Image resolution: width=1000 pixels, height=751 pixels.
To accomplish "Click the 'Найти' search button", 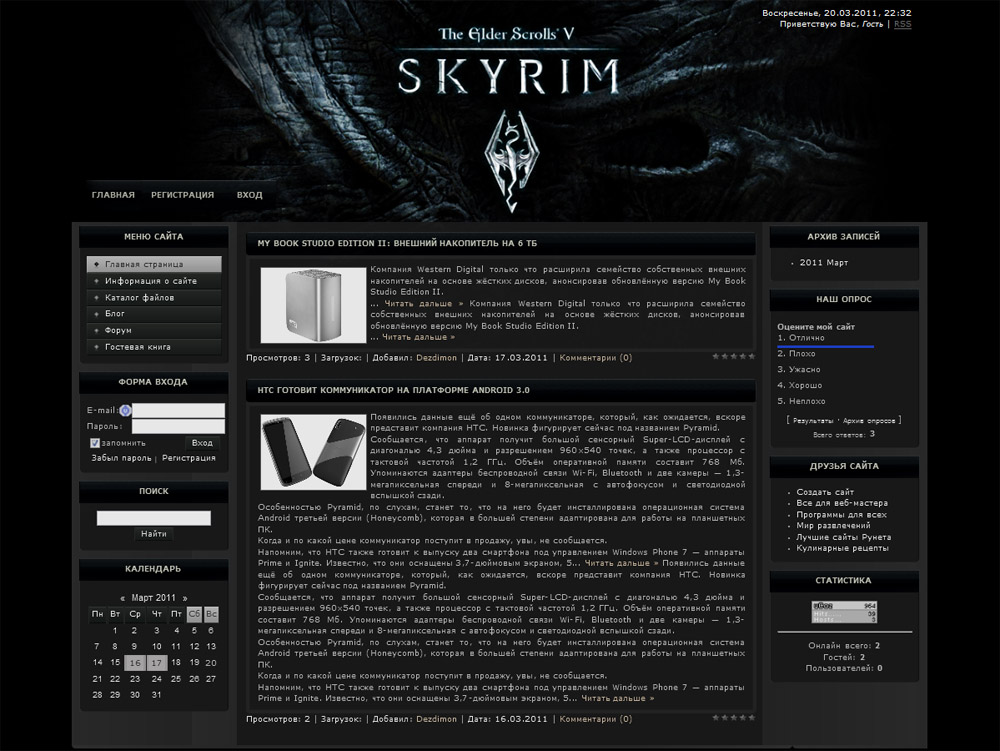I will coord(154,534).
